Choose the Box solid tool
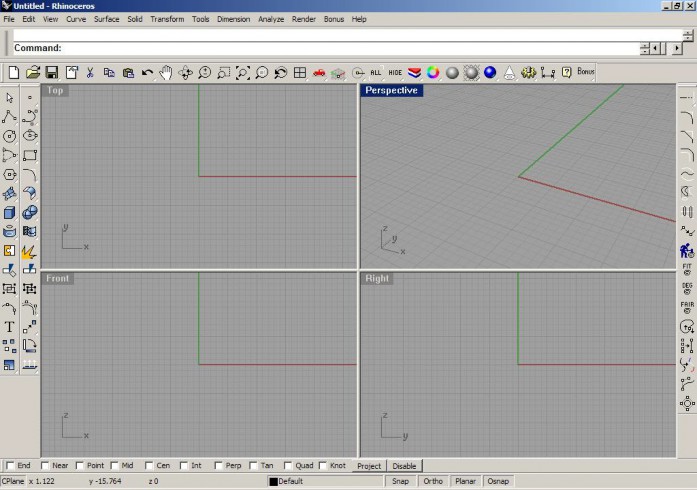This screenshot has width=697, height=490. (9, 213)
